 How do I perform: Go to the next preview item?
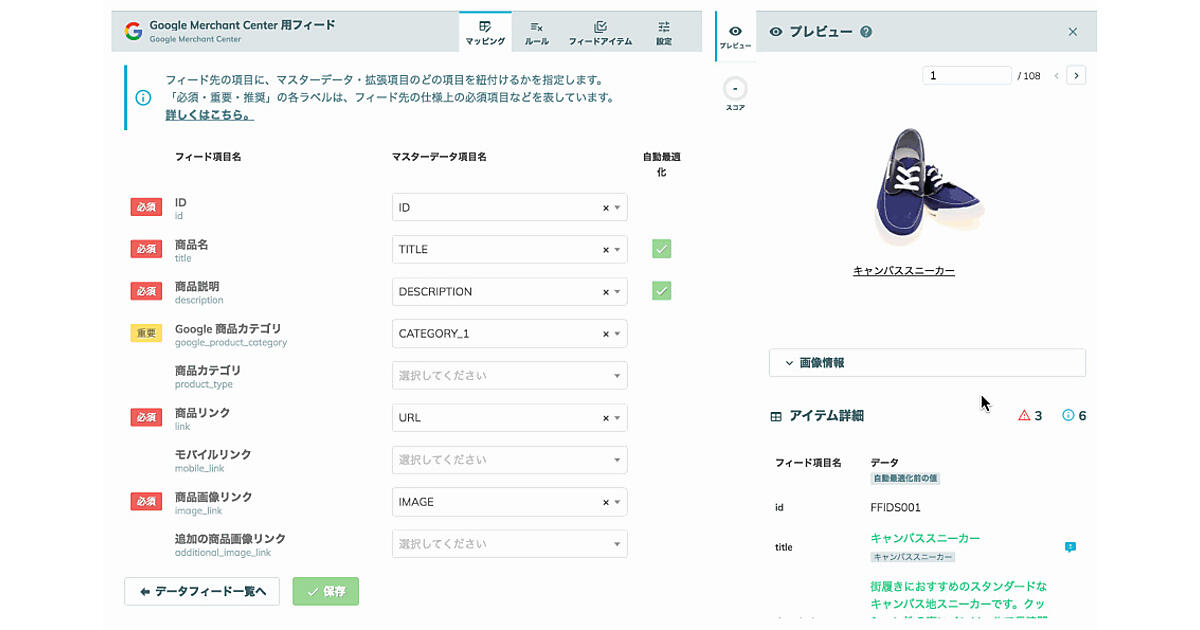tap(1076, 75)
